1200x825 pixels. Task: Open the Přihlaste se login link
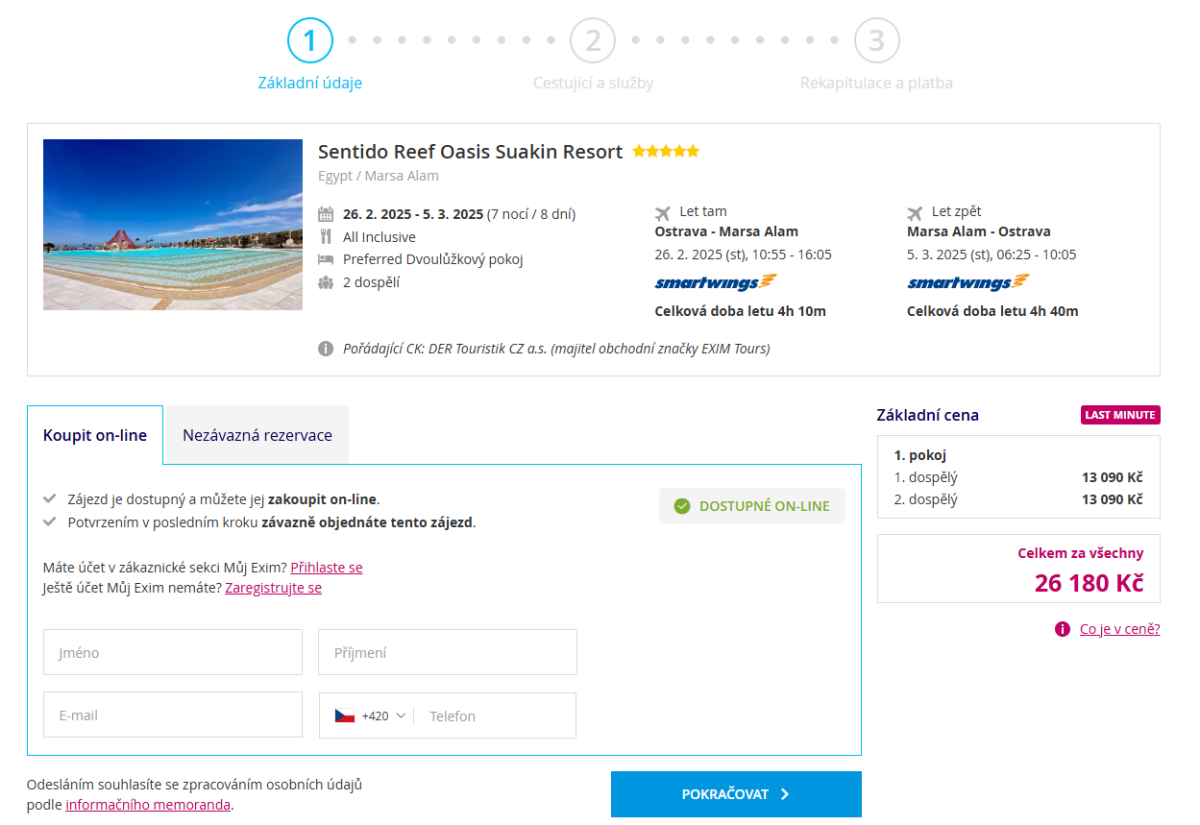pos(326,567)
